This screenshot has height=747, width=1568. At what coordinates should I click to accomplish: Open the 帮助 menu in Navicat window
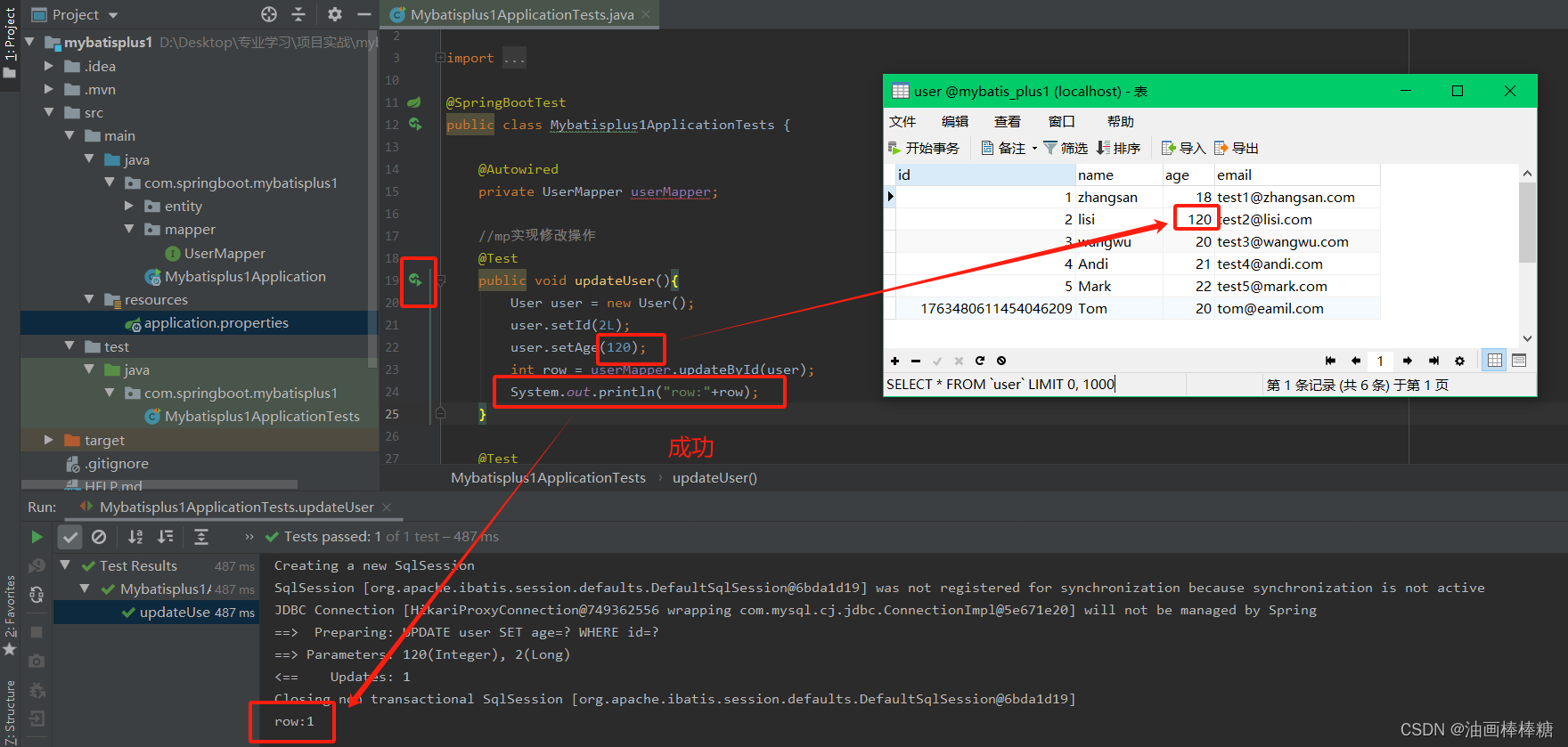(1121, 122)
